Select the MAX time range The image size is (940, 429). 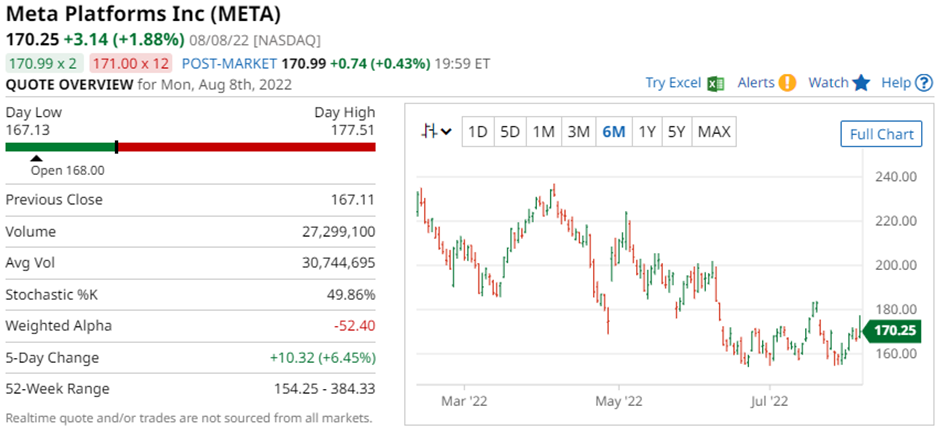pyautogui.click(x=714, y=132)
